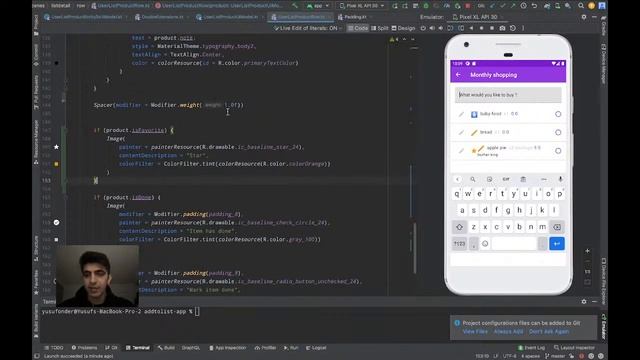Screen dimensions: 640x360
Task: Mark the apple pie item as done
Action: [x=558, y=151]
